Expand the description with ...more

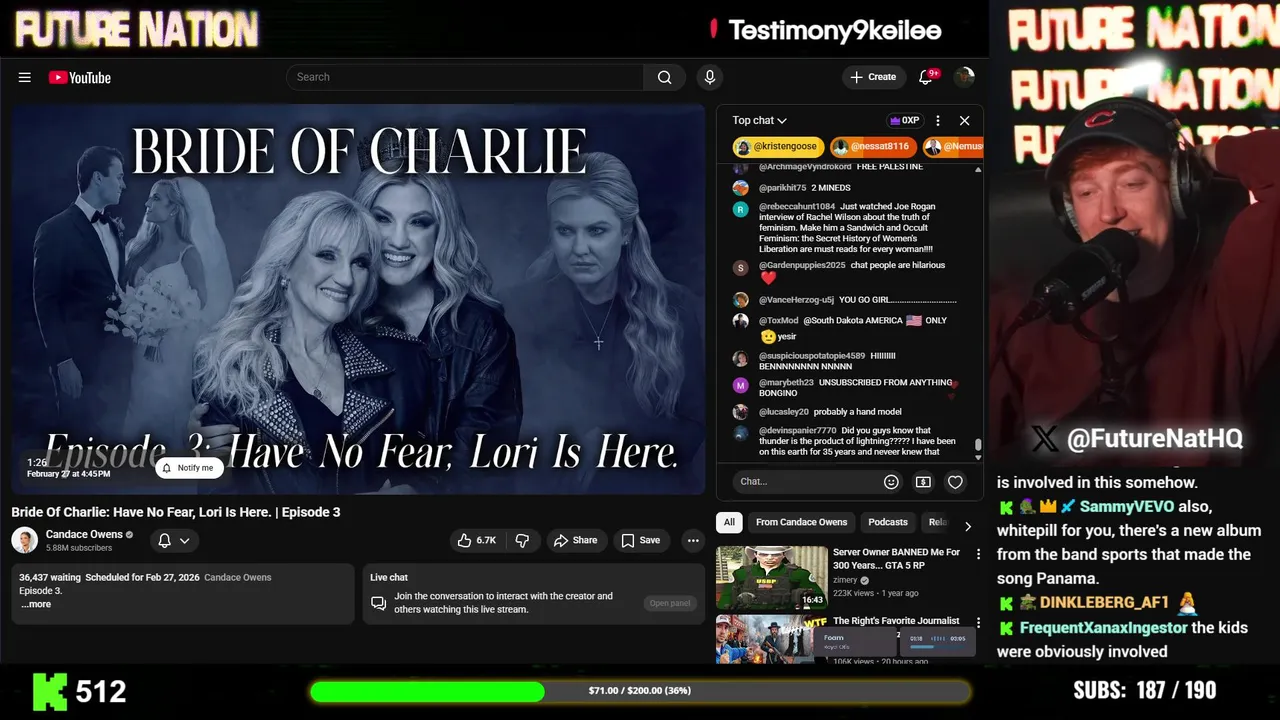(35, 604)
